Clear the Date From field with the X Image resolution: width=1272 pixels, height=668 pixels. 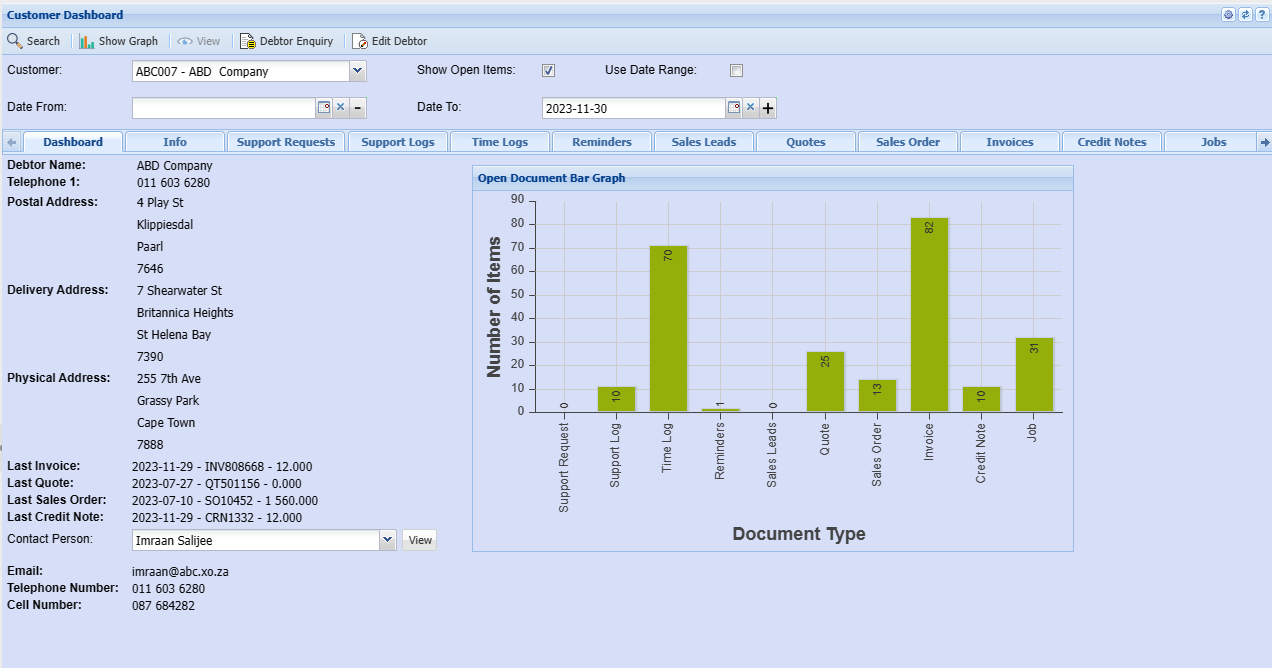click(x=340, y=108)
